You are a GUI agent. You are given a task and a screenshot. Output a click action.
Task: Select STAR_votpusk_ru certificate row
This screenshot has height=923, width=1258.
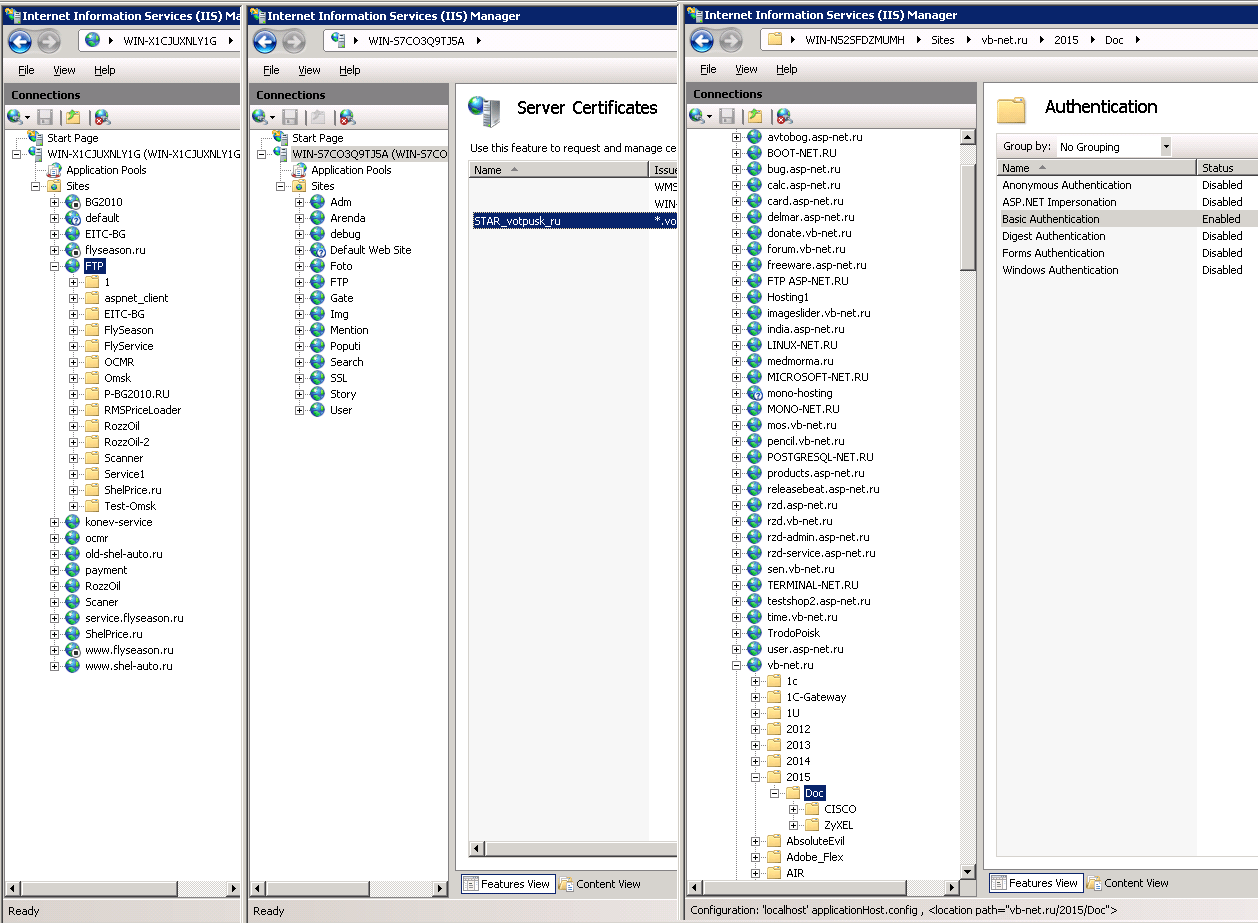pos(573,221)
